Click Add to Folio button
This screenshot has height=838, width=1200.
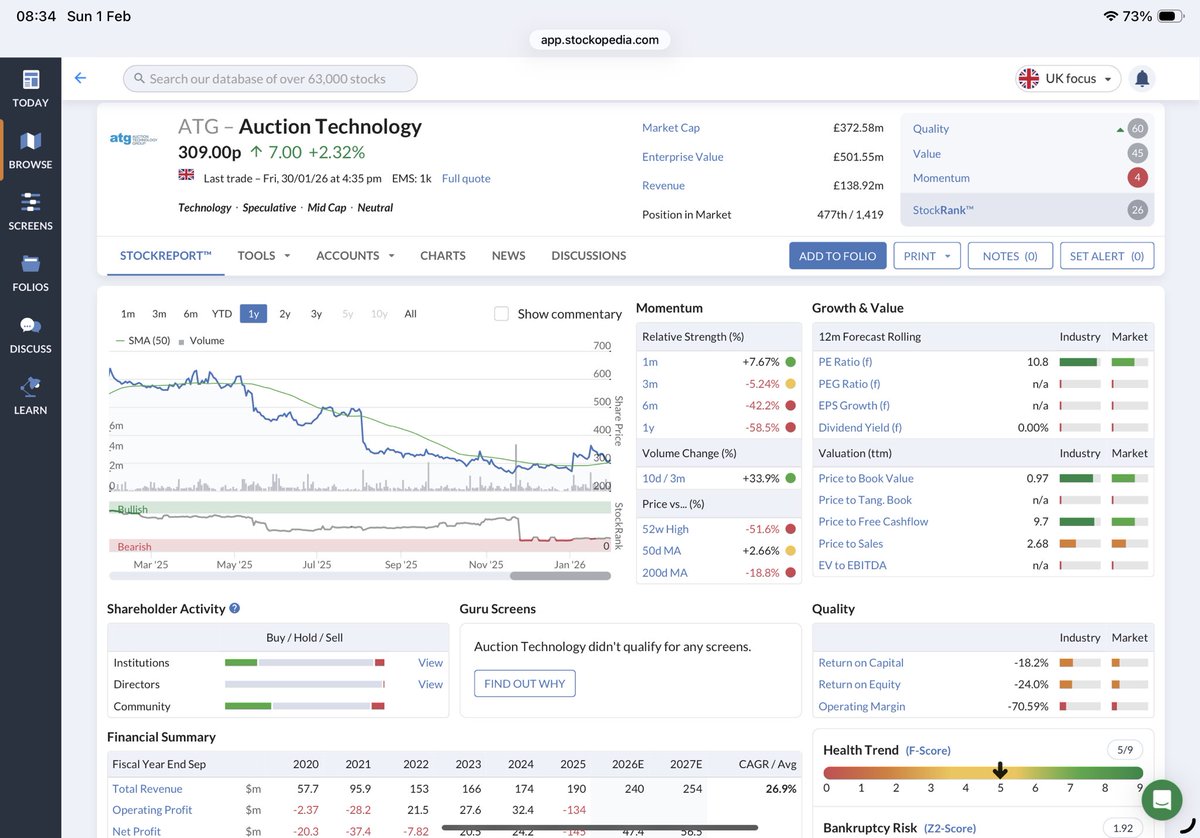(838, 256)
